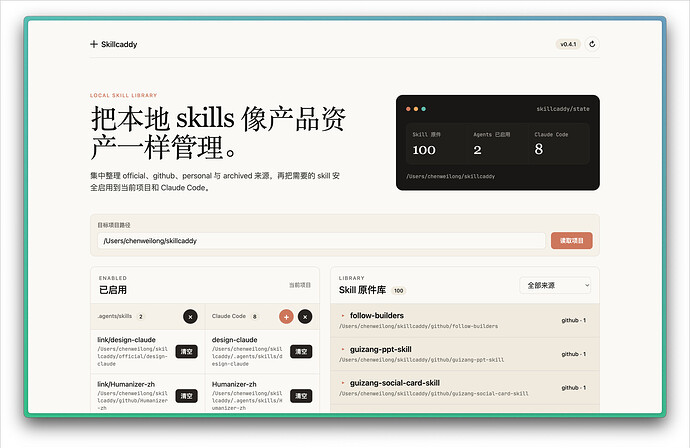Click the black X button in .agents/skills column
Image resolution: width=690 pixels, height=448 pixels.
coord(190,316)
